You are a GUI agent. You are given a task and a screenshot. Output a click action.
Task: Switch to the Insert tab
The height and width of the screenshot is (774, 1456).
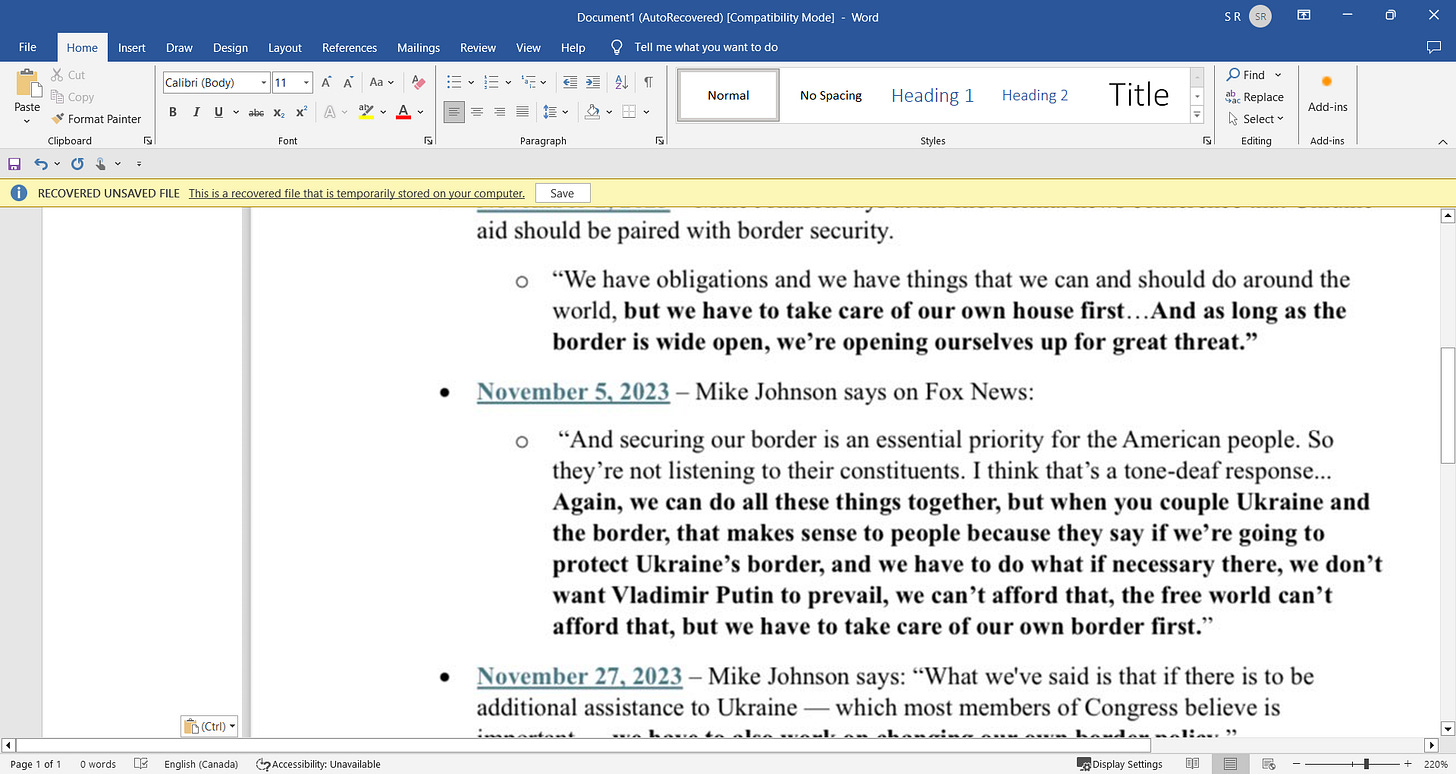132,48
